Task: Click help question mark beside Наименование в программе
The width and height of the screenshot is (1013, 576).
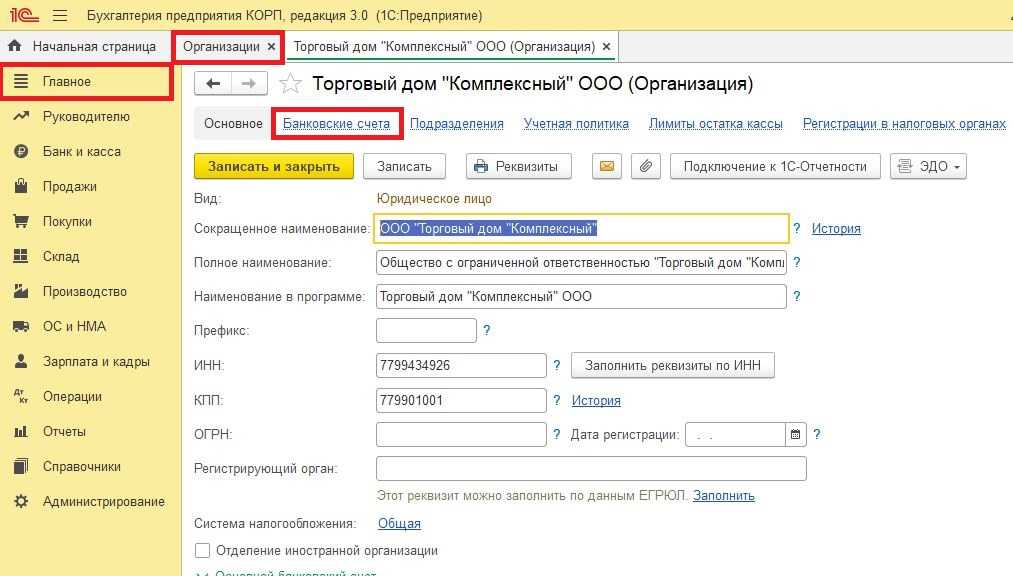Action: 797,296
